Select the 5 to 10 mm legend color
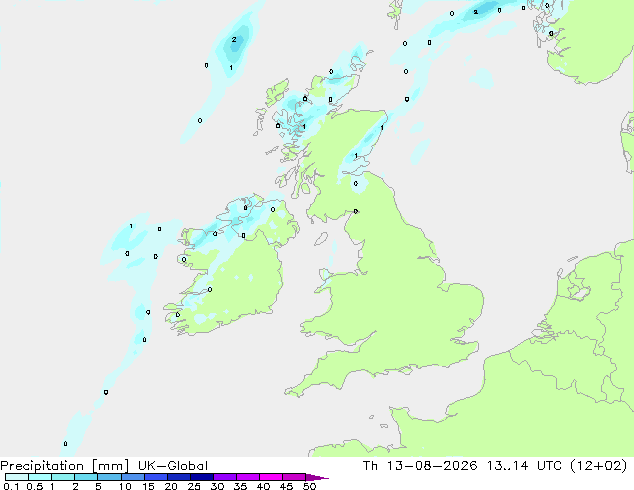The width and height of the screenshot is (634, 490). click(109, 477)
